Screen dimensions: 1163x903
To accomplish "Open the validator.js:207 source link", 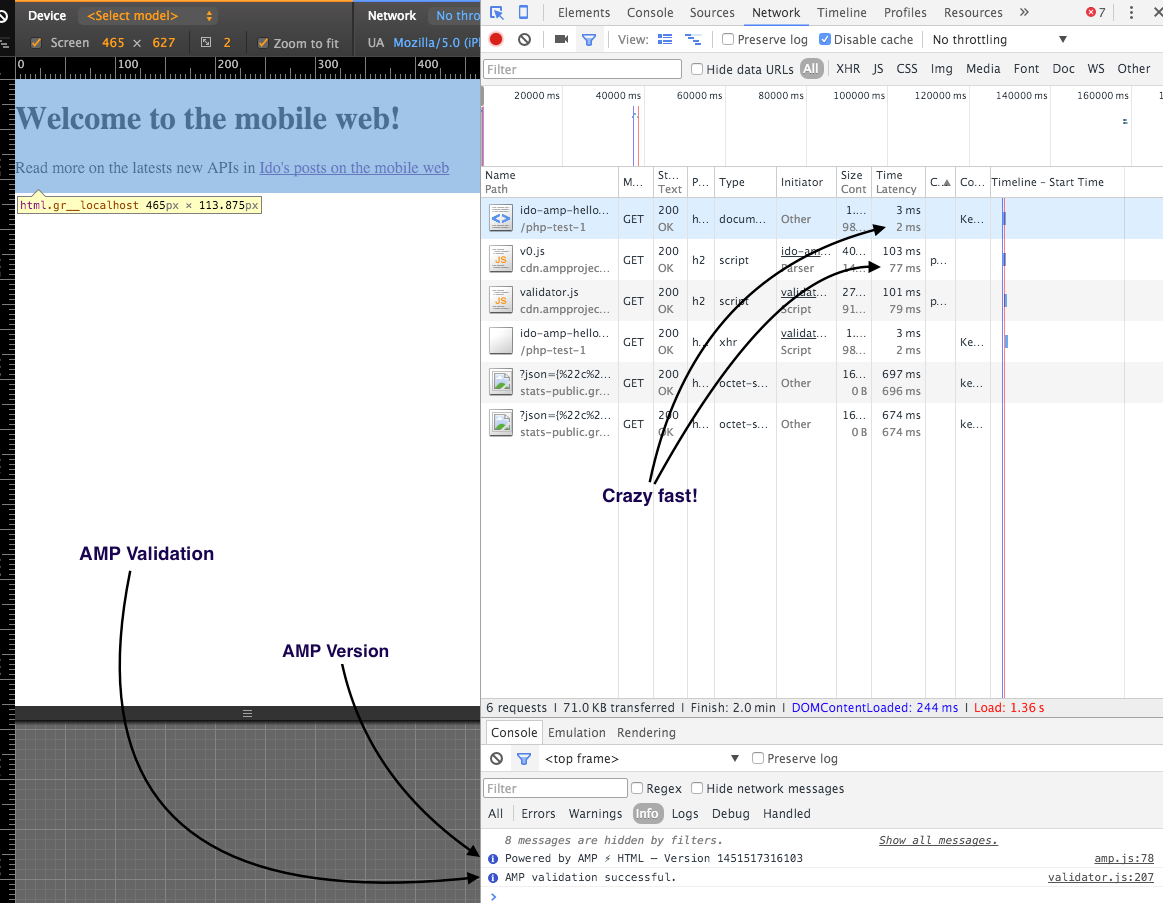I will pyautogui.click(x=1100, y=878).
